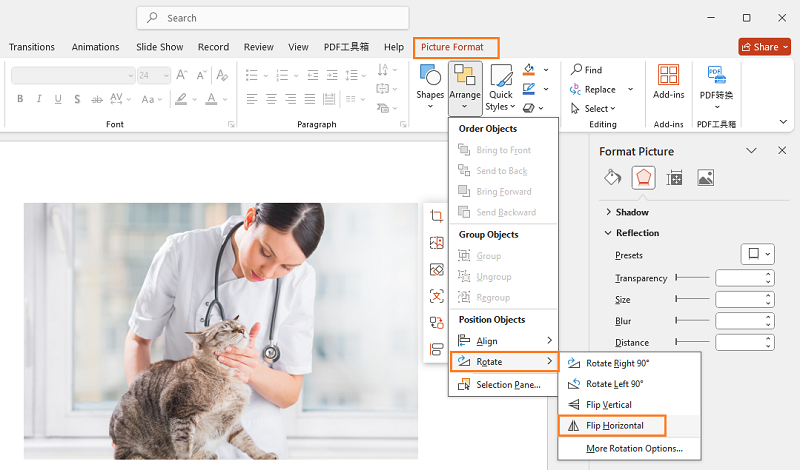Decrease font size icon
Screen dimensions: 800x470
pyautogui.click(x=202, y=76)
